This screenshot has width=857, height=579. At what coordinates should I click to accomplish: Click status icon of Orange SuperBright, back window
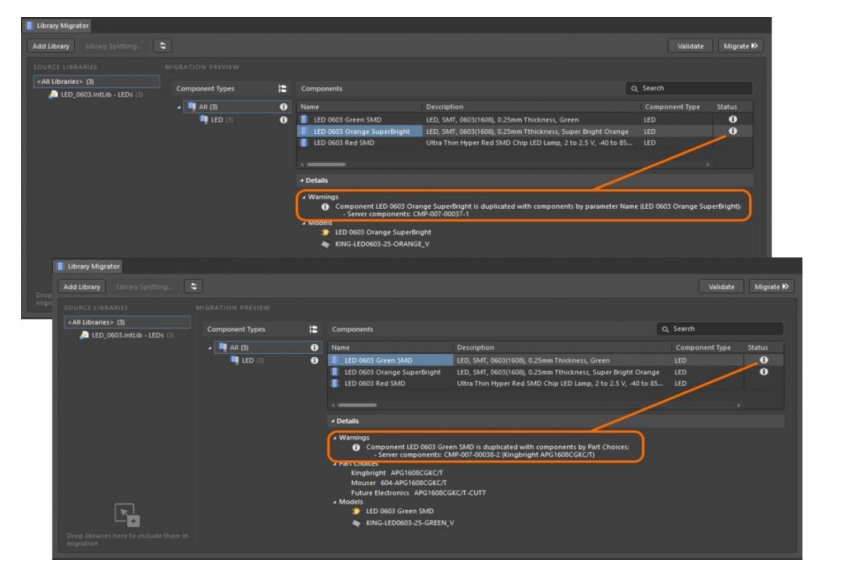pos(733,131)
